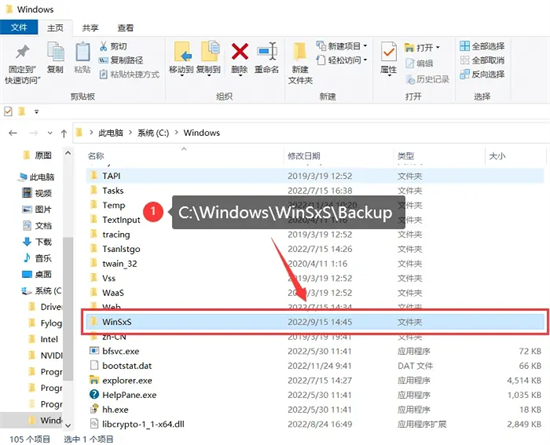550x445 pixels.
Task: Open Properties with the checkmark icon
Action: click(389, 52)
